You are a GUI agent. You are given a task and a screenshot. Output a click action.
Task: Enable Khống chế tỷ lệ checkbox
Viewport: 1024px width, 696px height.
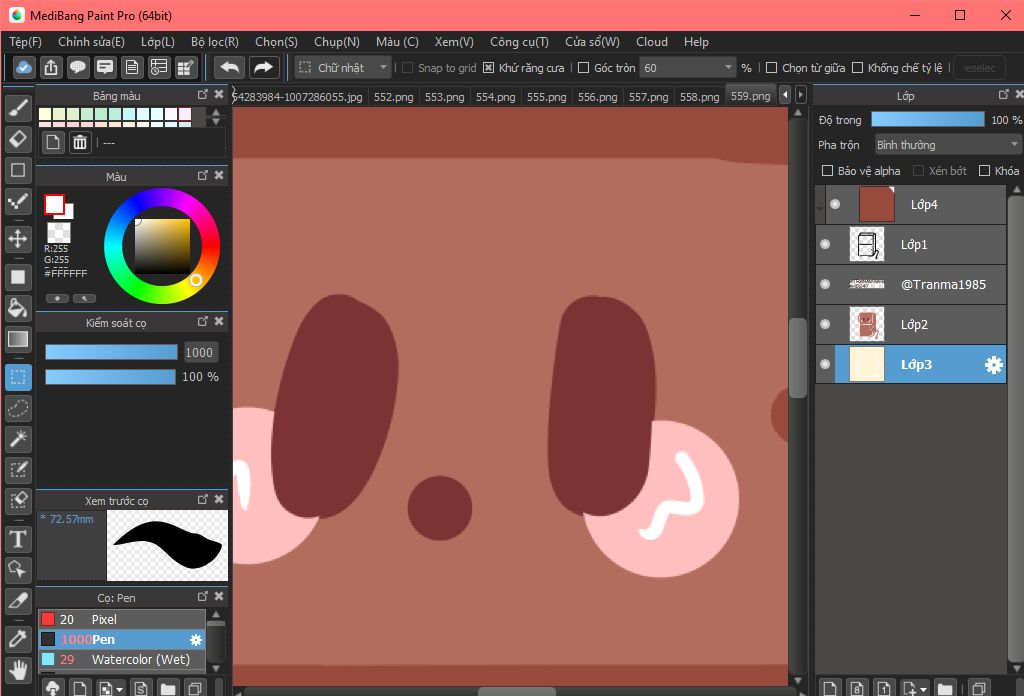pos(857,68)
